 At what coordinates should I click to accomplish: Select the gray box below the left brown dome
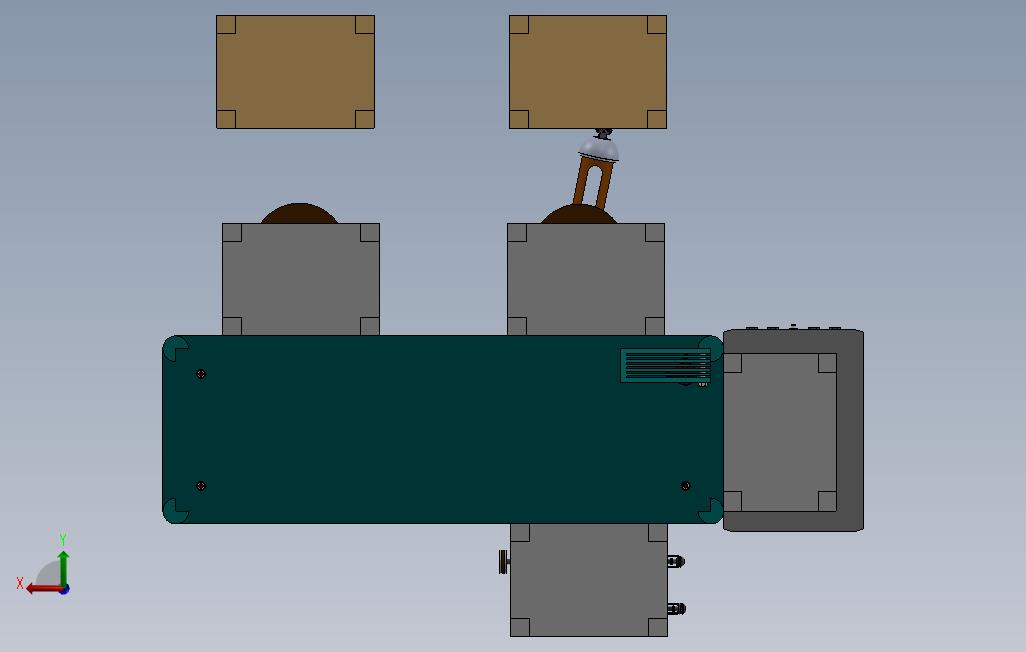301,280
